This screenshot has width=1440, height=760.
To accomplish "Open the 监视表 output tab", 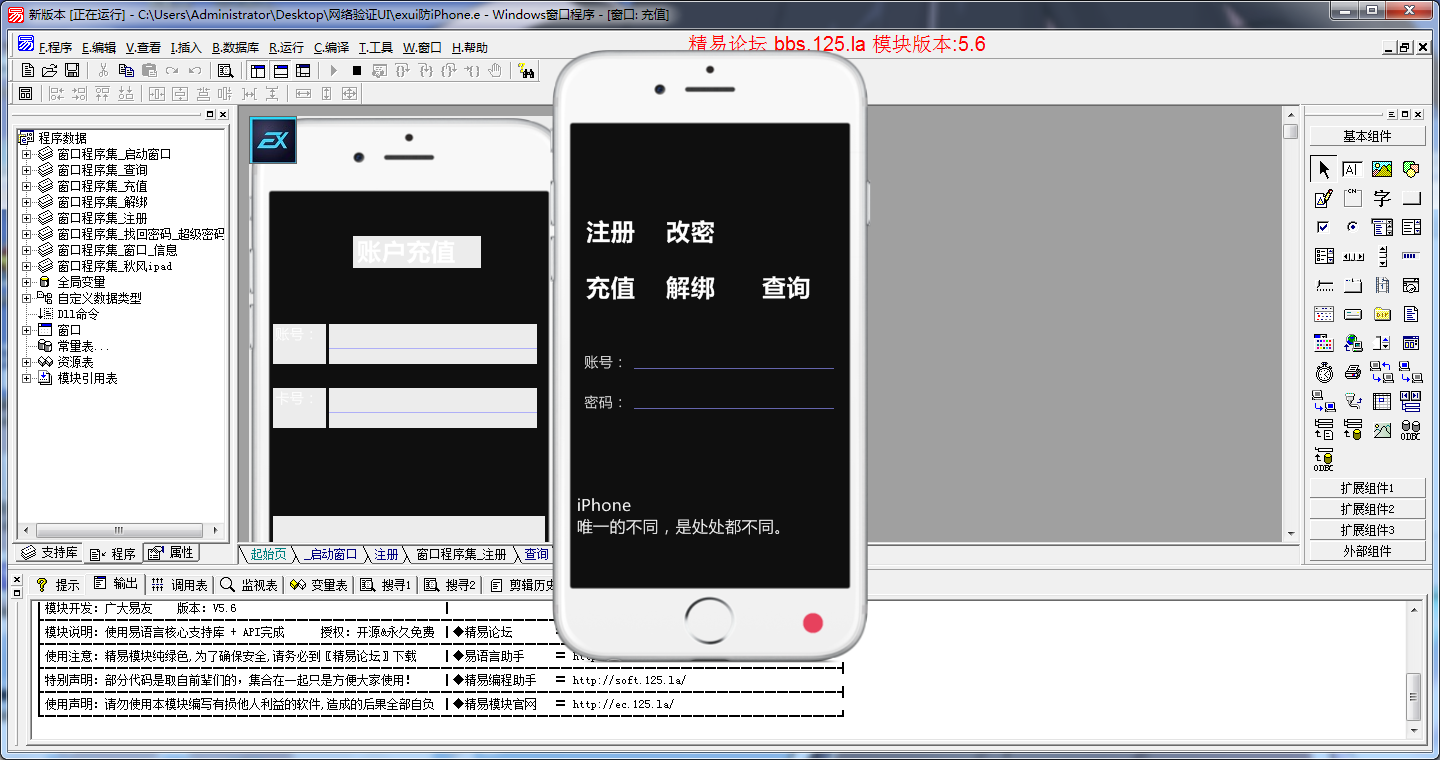I will click(248, 584).
